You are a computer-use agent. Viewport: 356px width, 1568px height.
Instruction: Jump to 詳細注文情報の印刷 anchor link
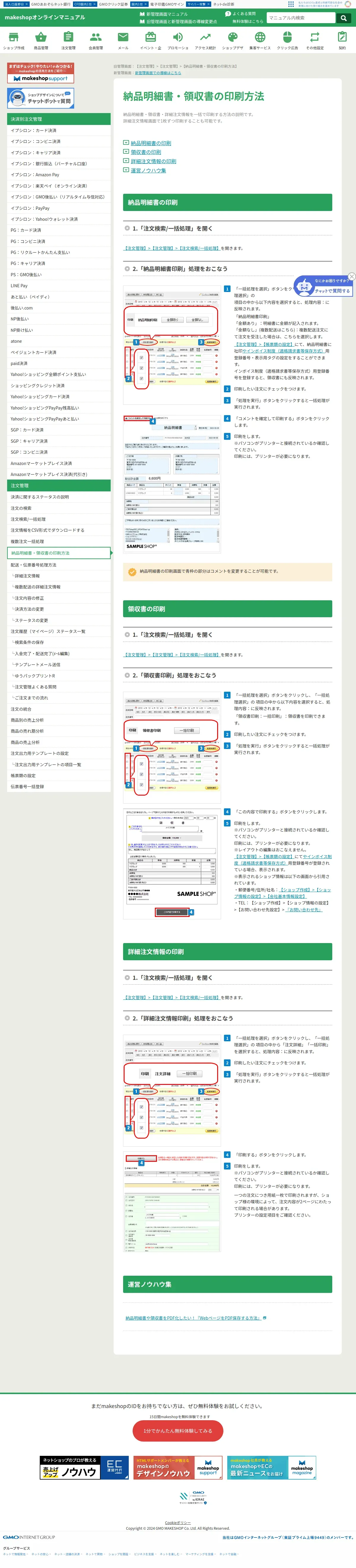(x=153, y=161)
